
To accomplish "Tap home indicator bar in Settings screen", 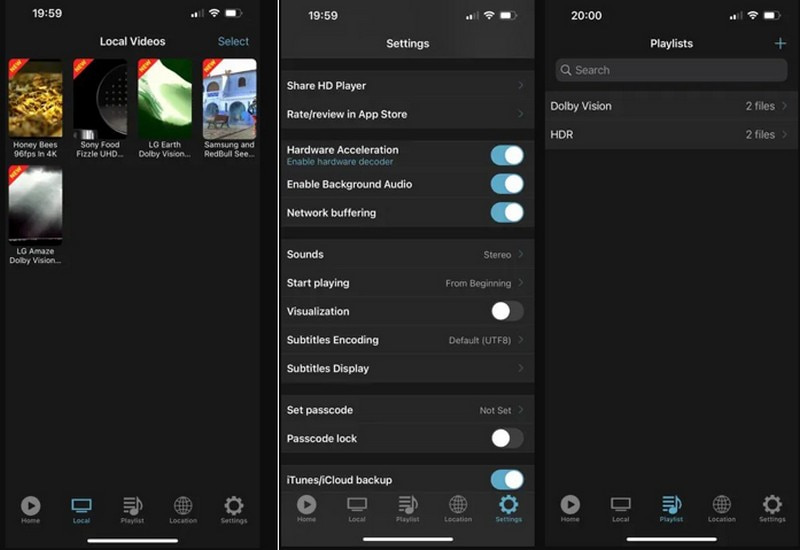I will tap(408, 539).
